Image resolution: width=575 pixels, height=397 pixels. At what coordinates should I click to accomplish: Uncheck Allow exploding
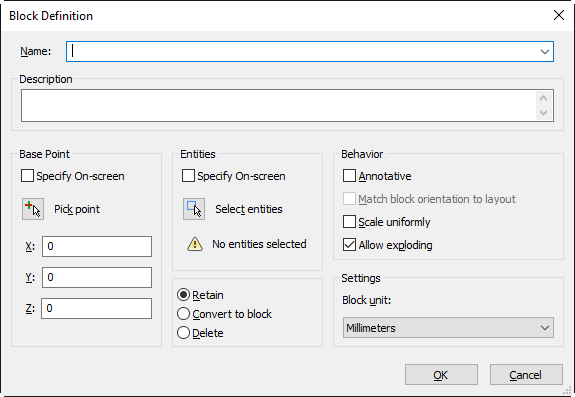(349, 245)
